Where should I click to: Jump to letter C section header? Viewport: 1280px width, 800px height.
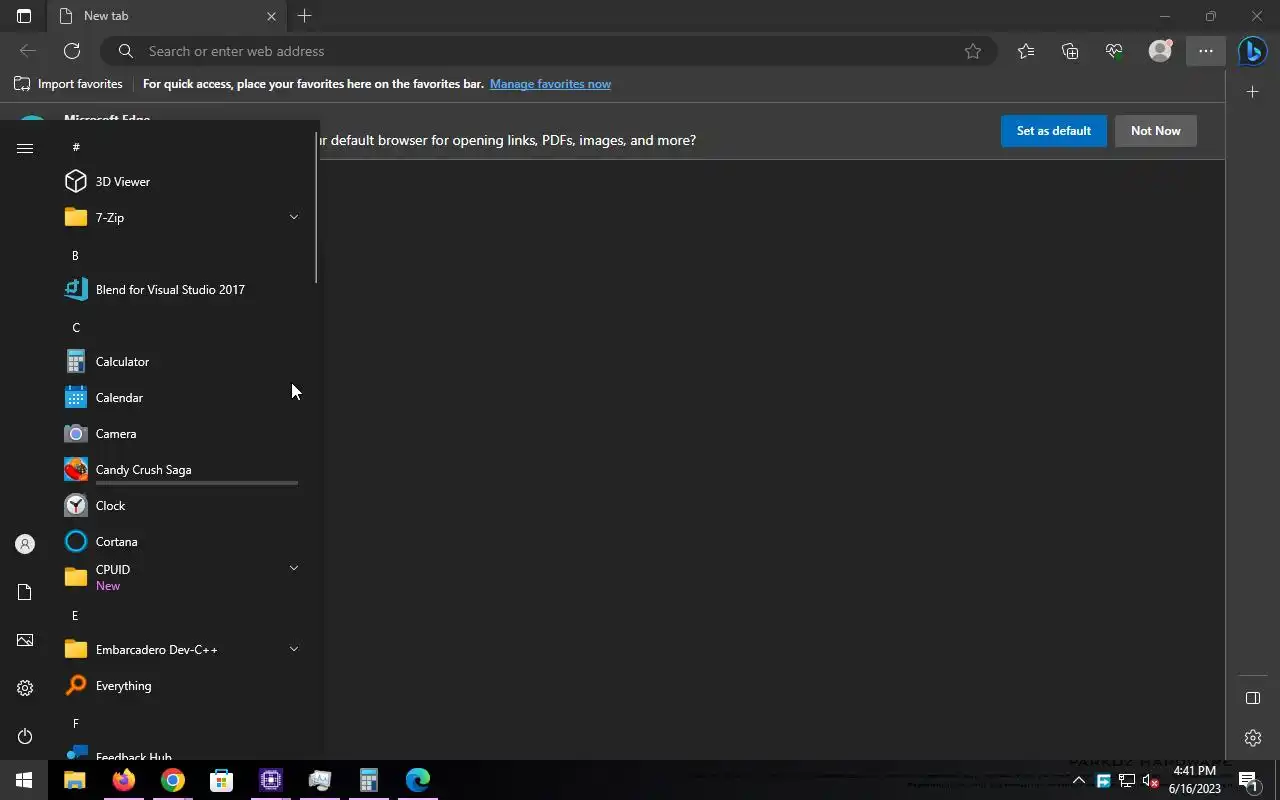(x=75, y=327)
